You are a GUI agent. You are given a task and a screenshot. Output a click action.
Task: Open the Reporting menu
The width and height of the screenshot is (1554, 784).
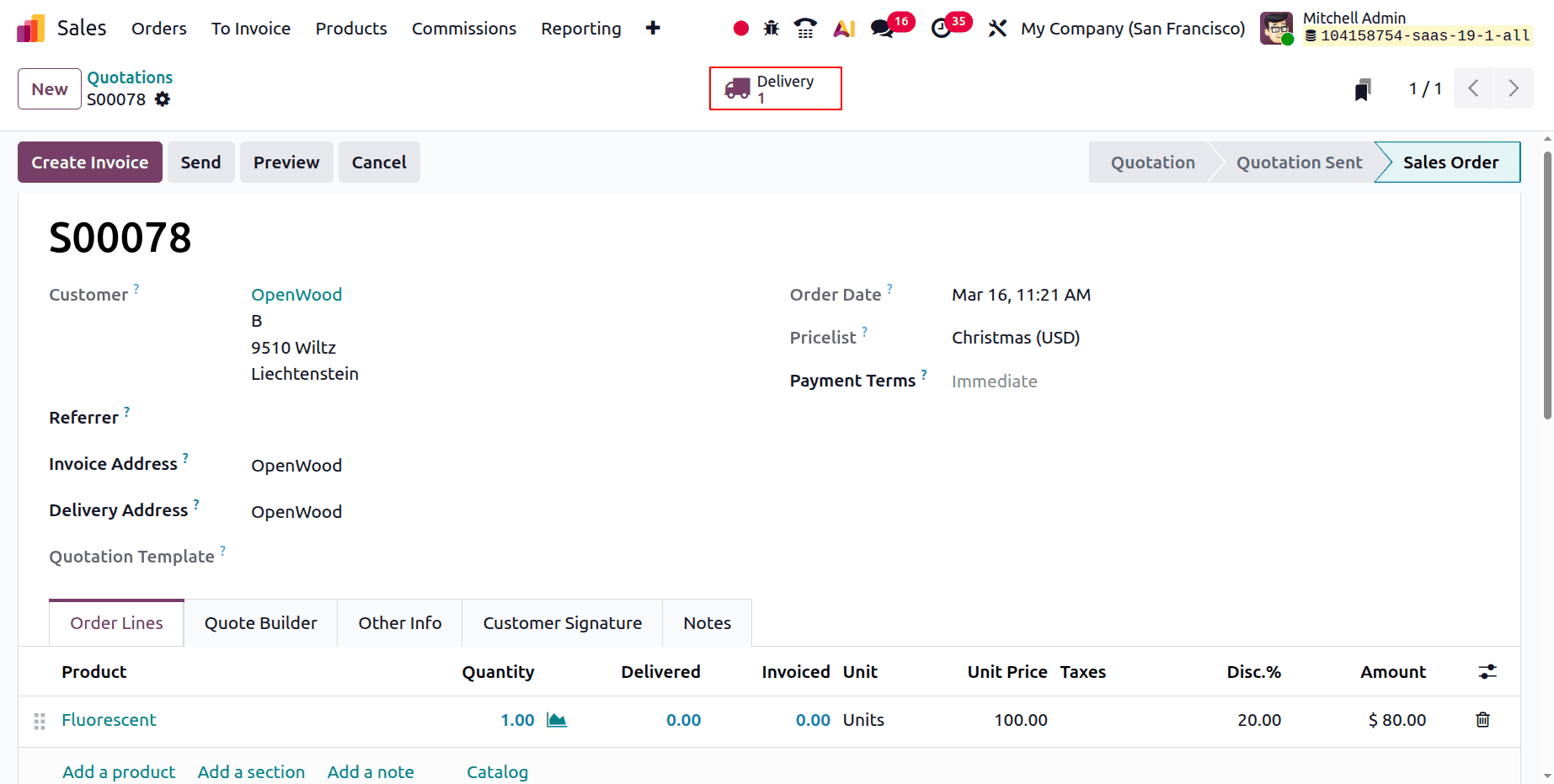pos(580,28)
